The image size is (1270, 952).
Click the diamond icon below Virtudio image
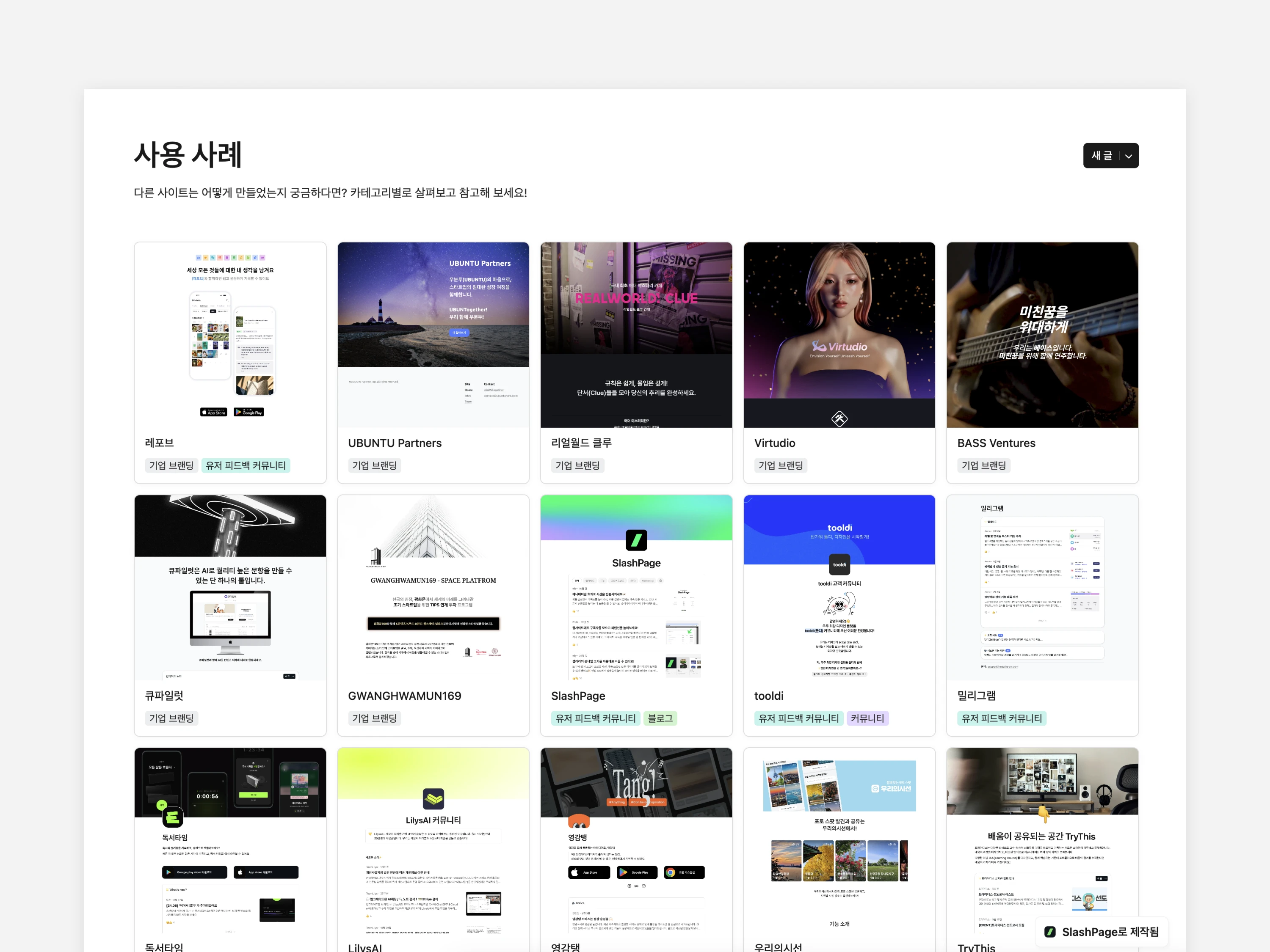click(839, 419)
